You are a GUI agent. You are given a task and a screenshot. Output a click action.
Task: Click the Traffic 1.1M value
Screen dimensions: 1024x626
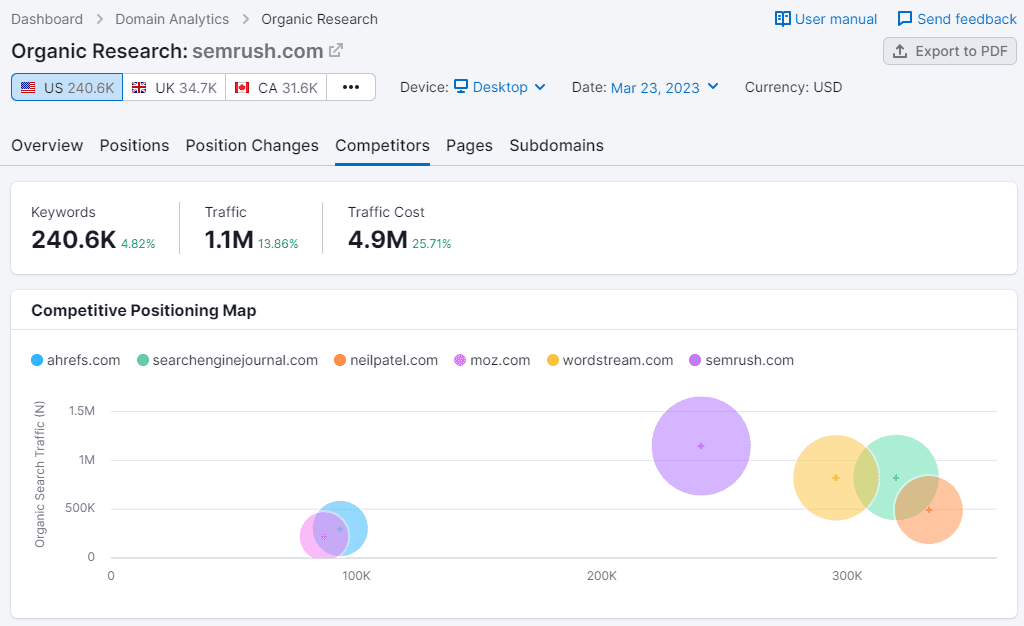point(229,240)
